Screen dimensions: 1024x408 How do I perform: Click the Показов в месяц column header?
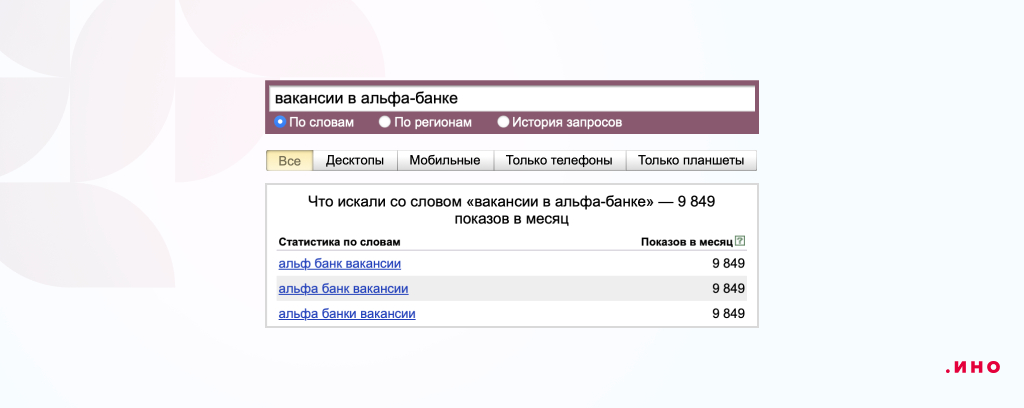pyautogui.click(x=686, y=242)
